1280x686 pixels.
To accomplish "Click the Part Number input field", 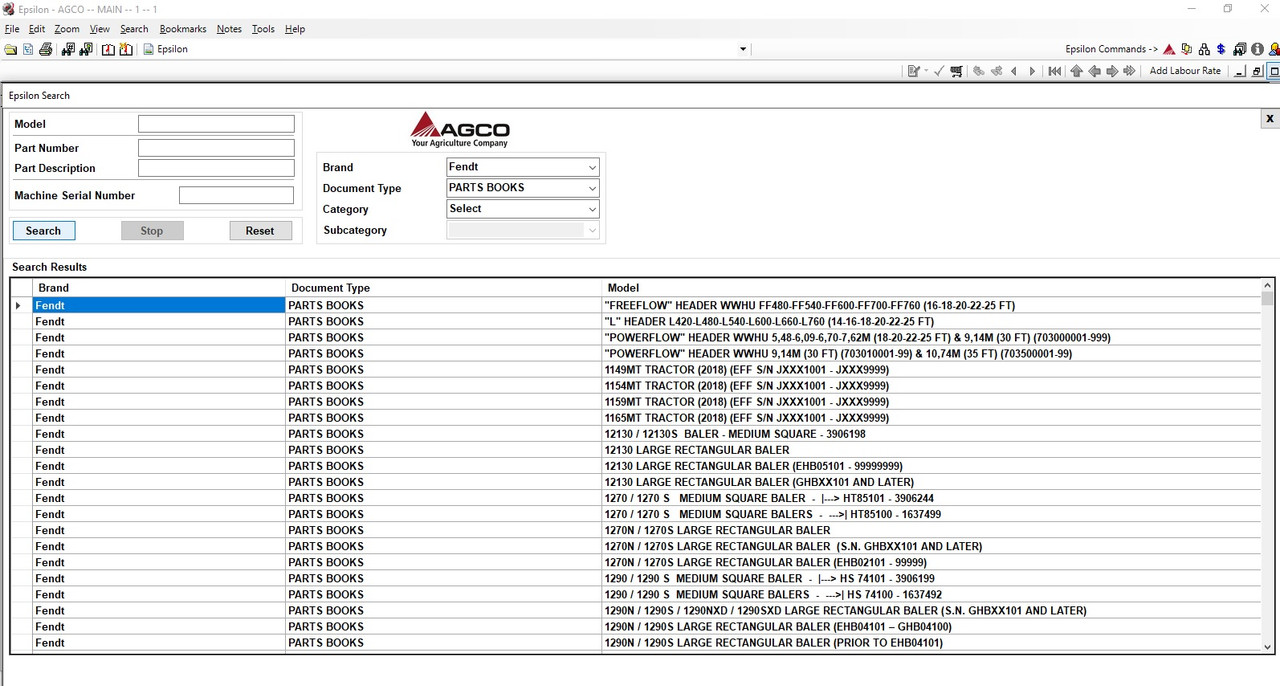I will point(216,148).
